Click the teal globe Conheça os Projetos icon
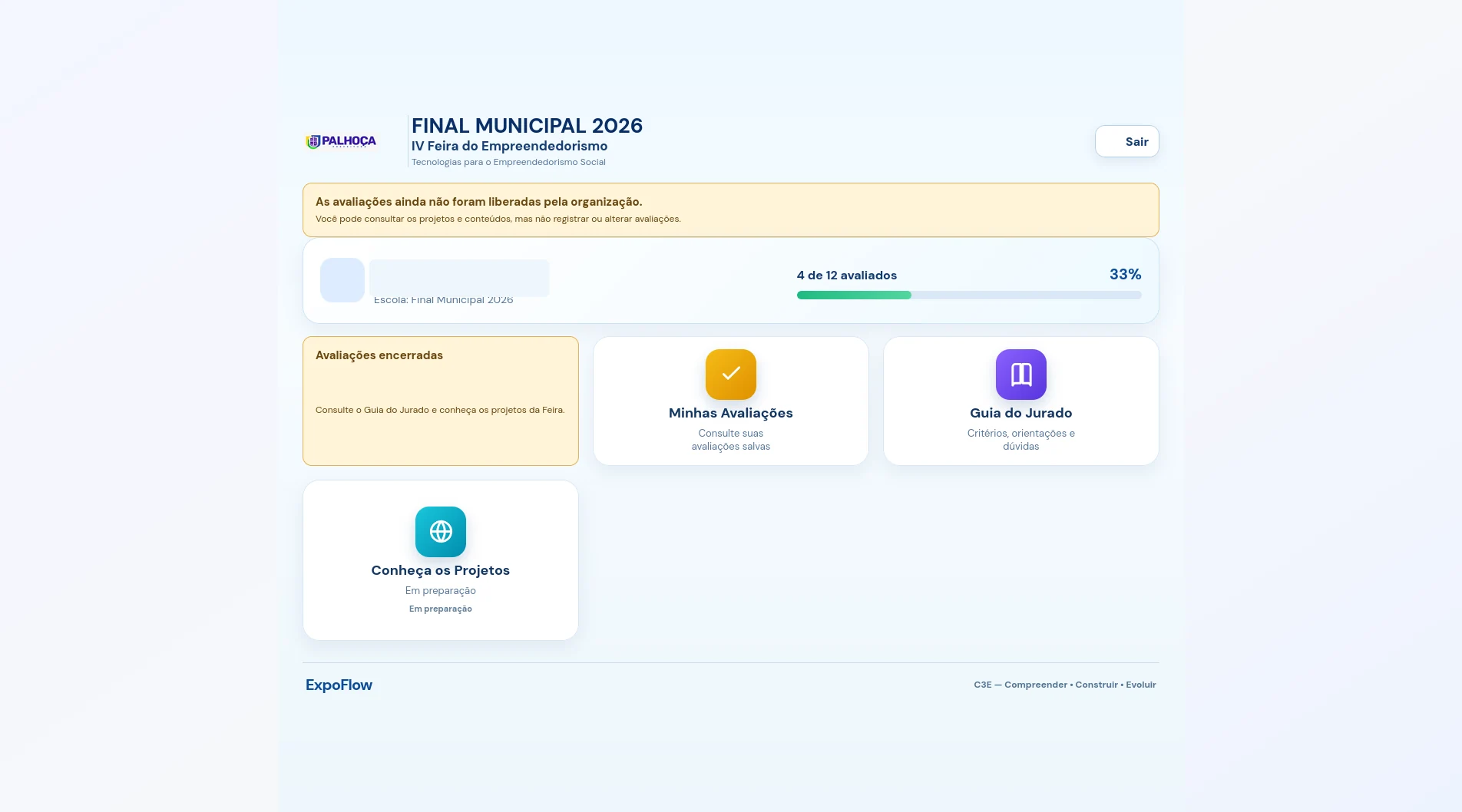Screen dimensions: 1462x812 [x=441, y=532]
